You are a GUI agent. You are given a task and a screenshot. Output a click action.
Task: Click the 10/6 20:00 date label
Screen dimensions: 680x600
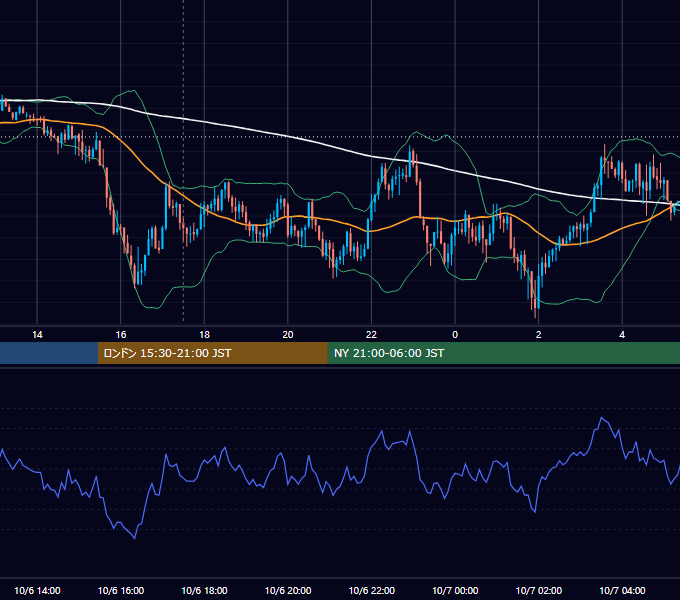tap(288, 590)
